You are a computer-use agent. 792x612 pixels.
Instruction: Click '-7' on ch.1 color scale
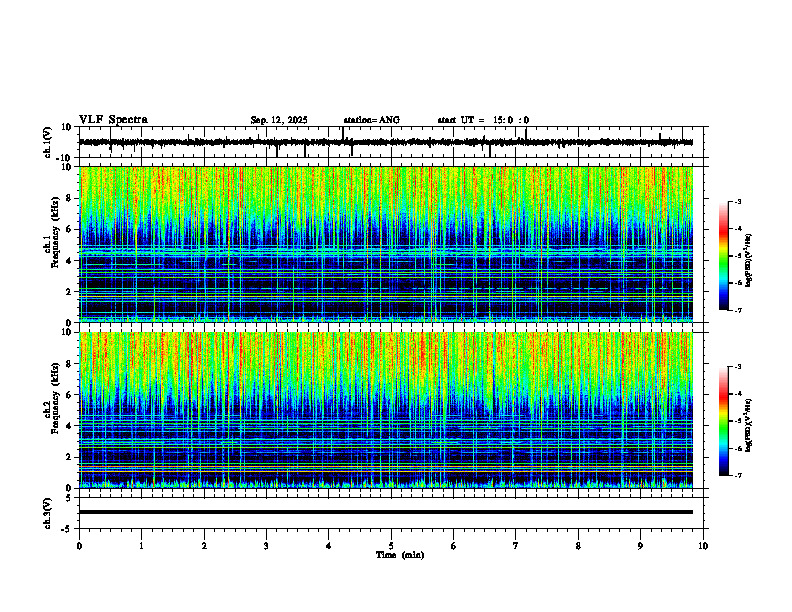point(738,310)
